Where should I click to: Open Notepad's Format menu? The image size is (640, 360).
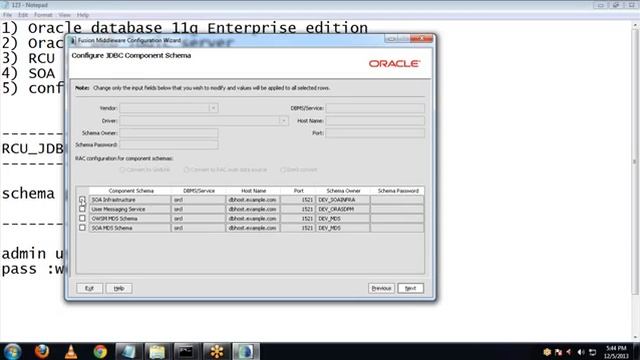[x=43, y=15]
